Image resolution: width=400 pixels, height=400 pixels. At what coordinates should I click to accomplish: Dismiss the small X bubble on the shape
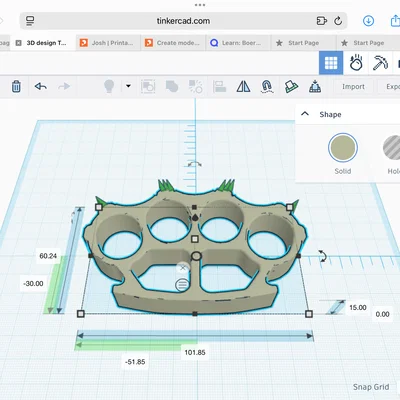[x=183, y=268]
